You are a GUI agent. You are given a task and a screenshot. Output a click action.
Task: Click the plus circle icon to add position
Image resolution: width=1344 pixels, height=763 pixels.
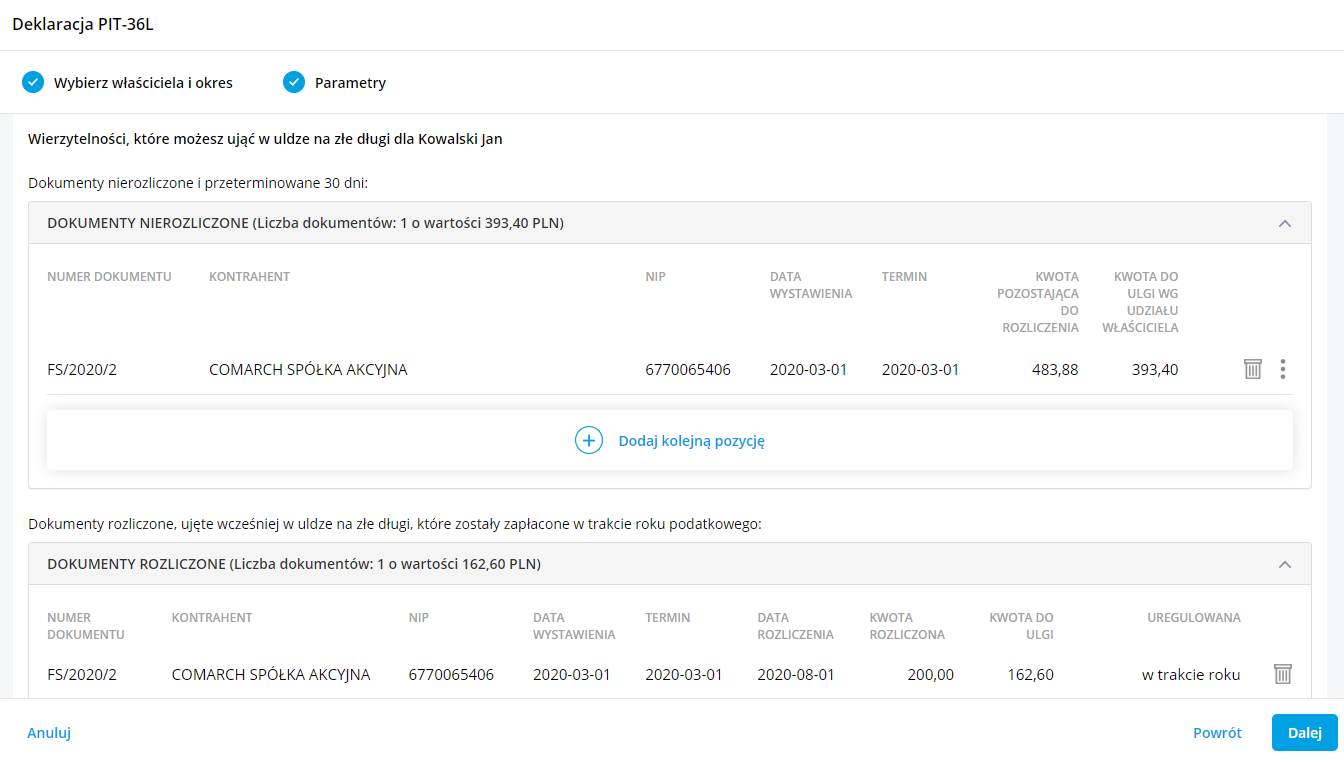click(589, 440)
